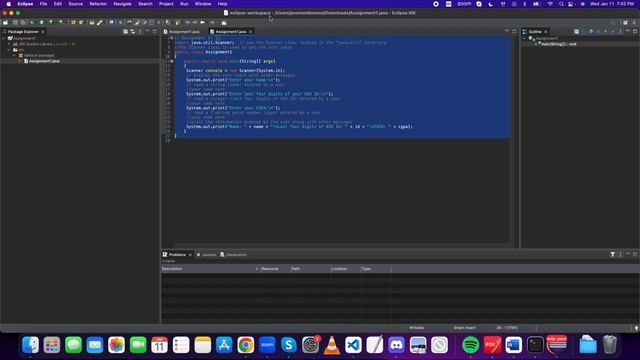This screenshot has height=360, width=640.
Task: Click the Problems view filter icon
Action: pos(613,254)
